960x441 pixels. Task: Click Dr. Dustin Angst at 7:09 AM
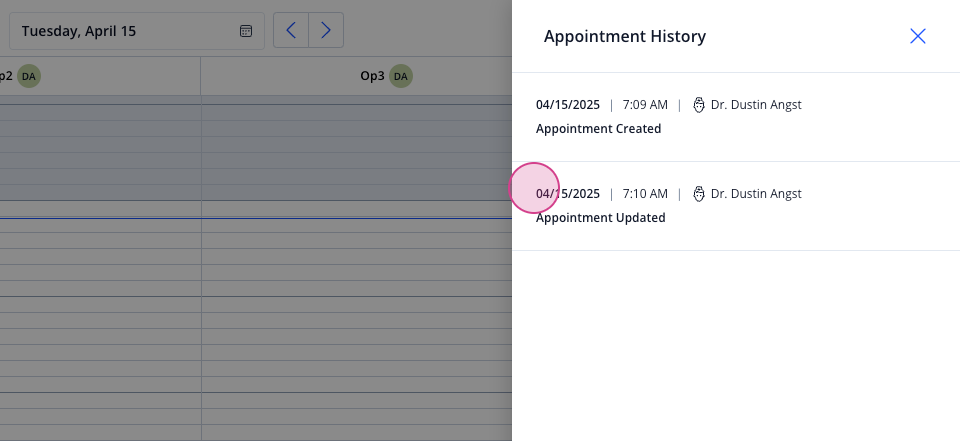coord(756,105)
